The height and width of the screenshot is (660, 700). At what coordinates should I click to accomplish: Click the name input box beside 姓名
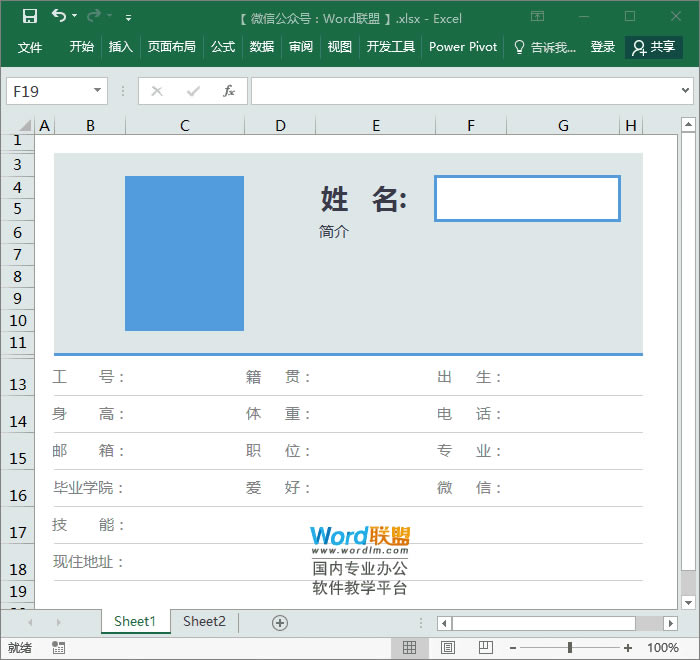pyautogui.click(x=527, y=198)
